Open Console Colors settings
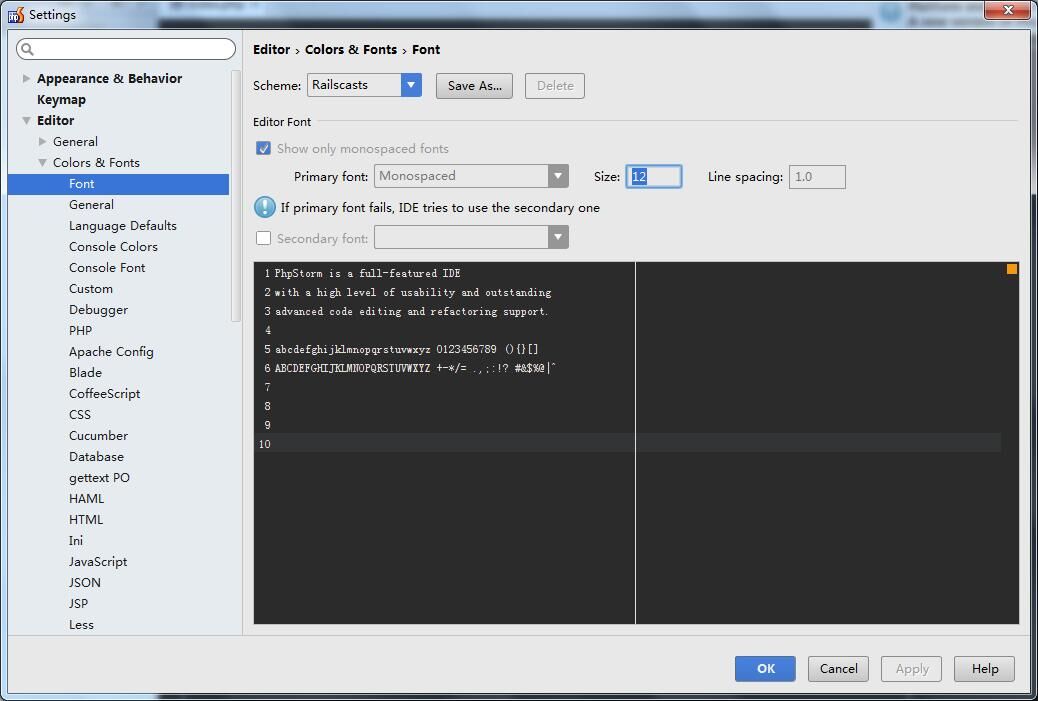The image size is (1038, 701). pos(113,246)
